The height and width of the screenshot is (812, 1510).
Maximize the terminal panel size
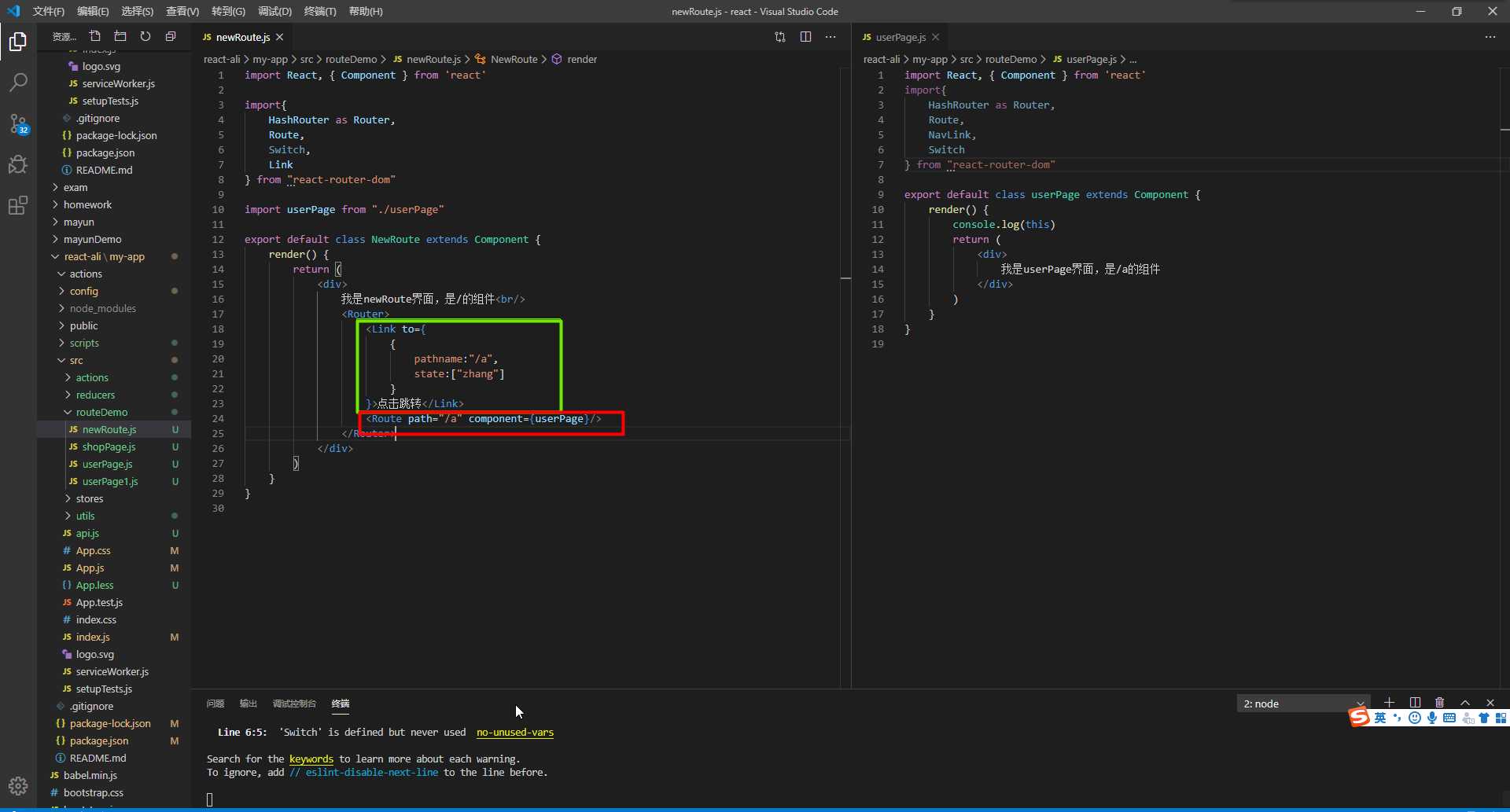[x=1465, y=703]
